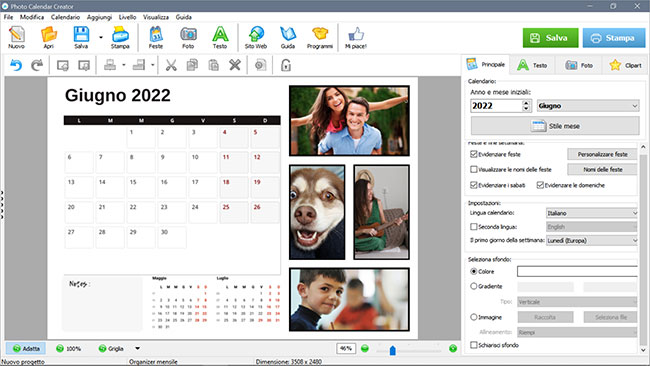Open primo giorno della settimana dropdown
The image size is (650, 366).
click(592, 240)
